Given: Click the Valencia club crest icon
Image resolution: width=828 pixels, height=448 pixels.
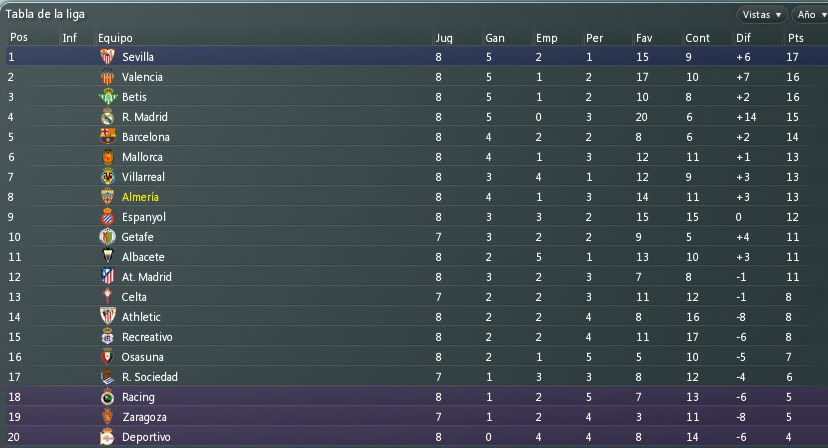Looking at the screenshot, I should point(108,77).
